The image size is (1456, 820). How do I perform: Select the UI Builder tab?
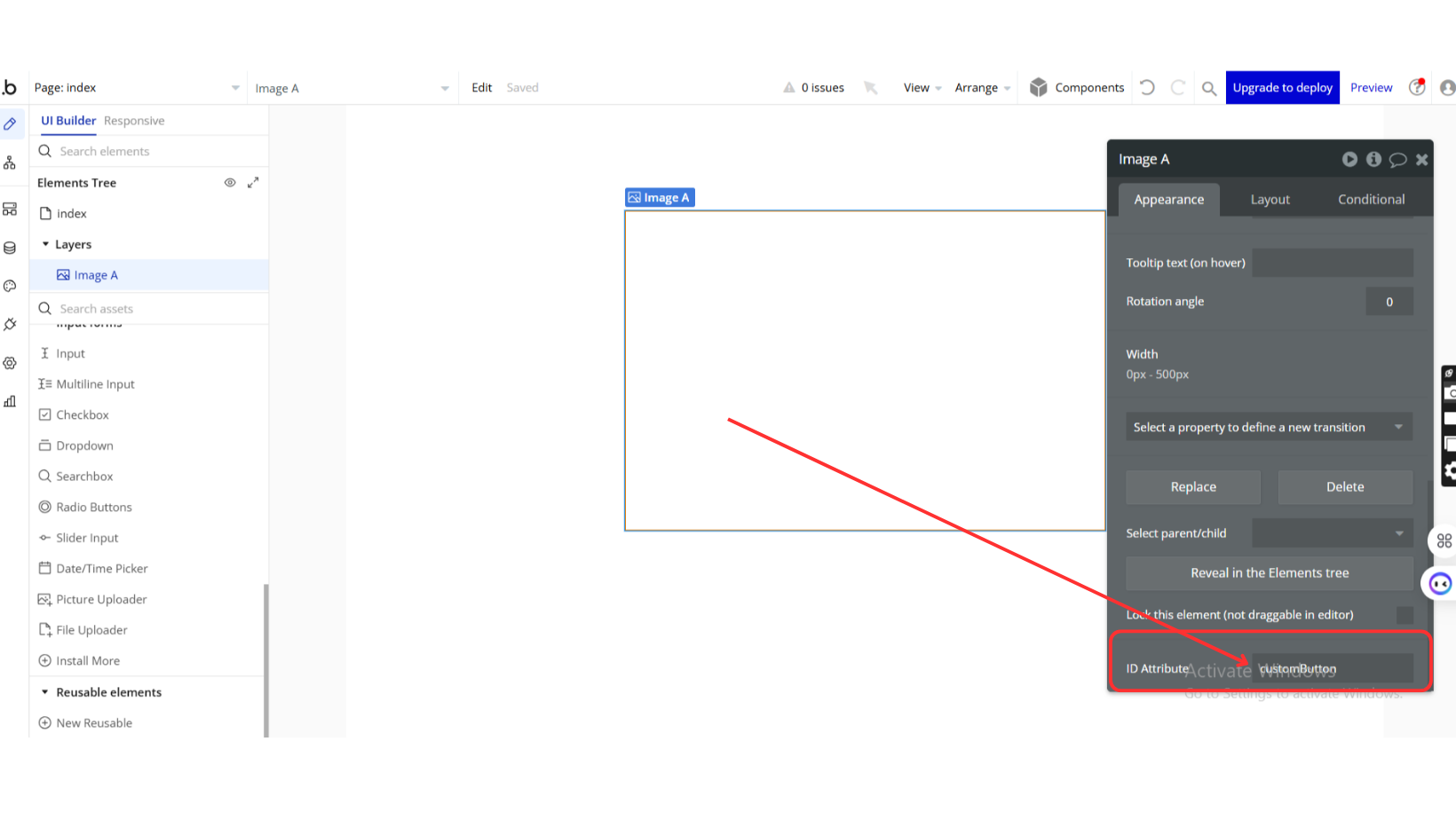click(x=68, y=121)
